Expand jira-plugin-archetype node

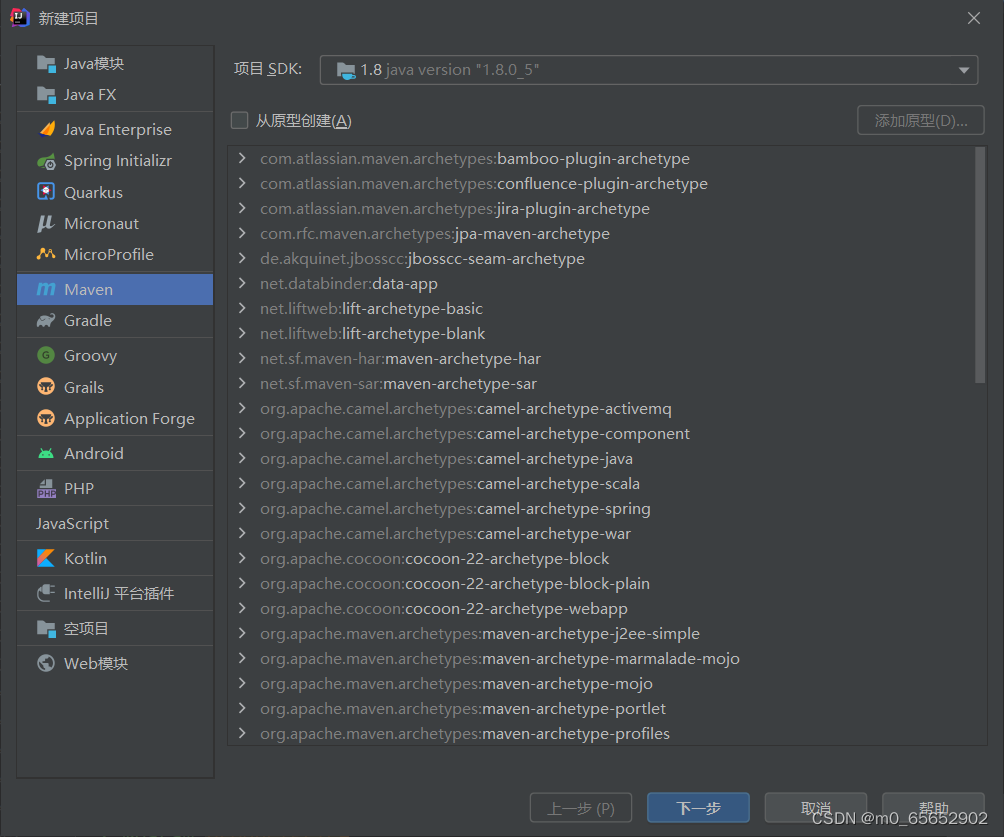[x=243, y=208]
